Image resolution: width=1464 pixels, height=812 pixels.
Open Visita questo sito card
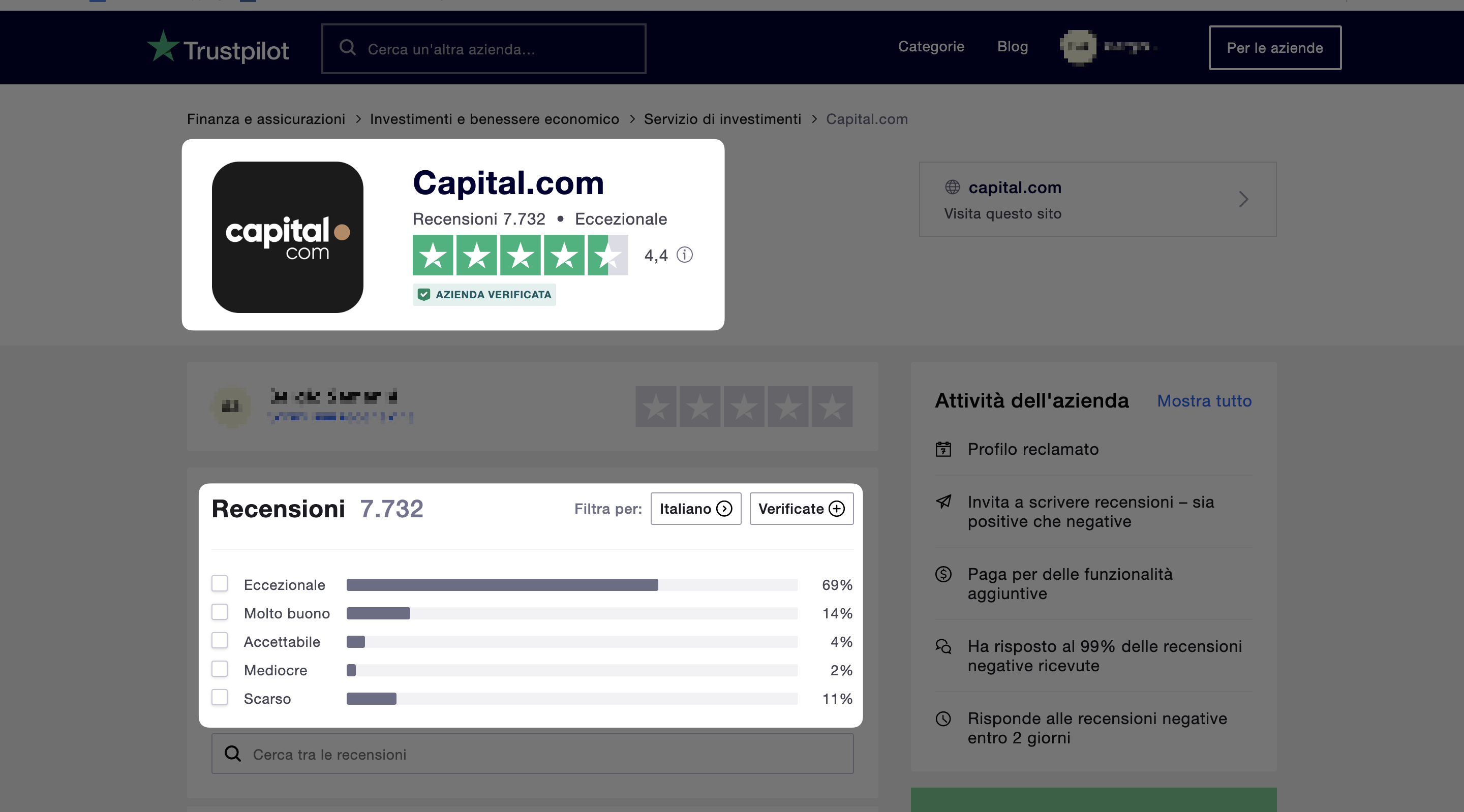[x=1097, y=199]
